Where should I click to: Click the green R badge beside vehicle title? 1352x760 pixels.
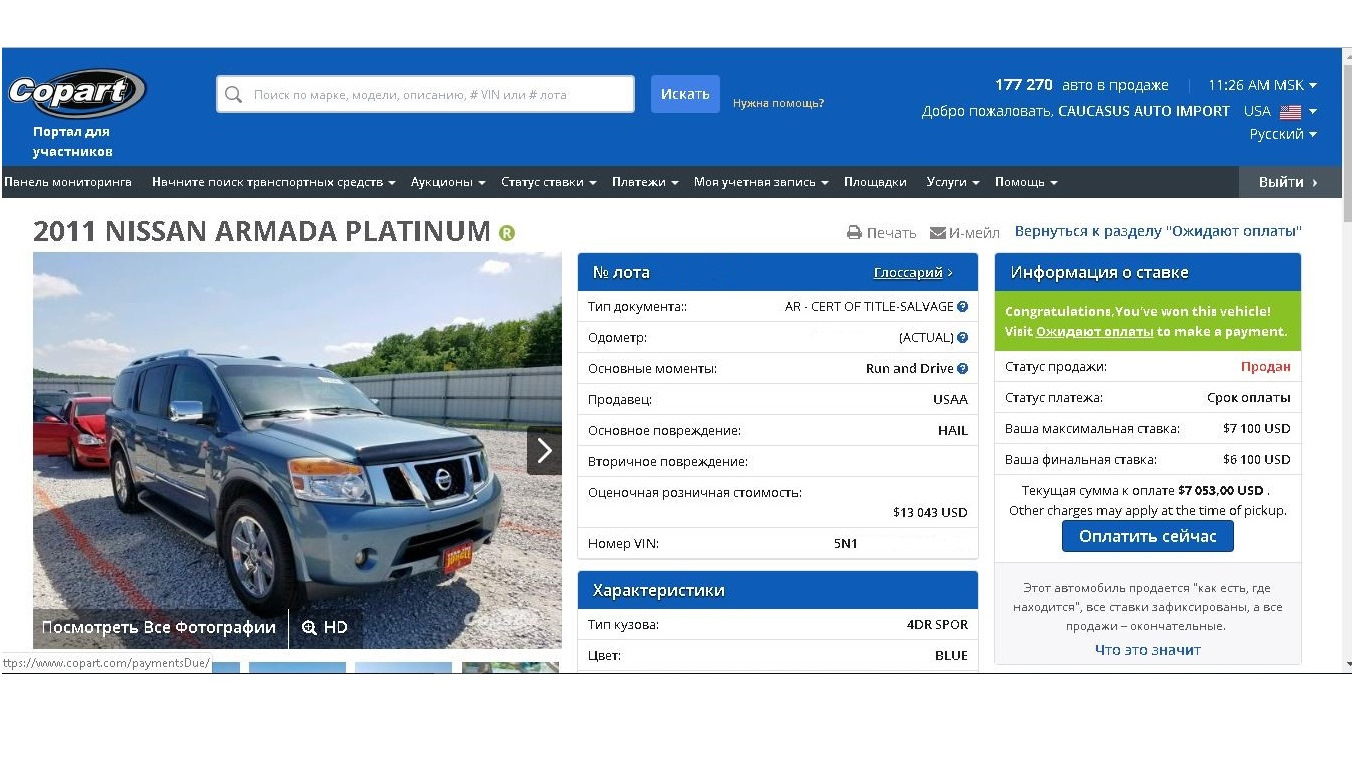507,233
